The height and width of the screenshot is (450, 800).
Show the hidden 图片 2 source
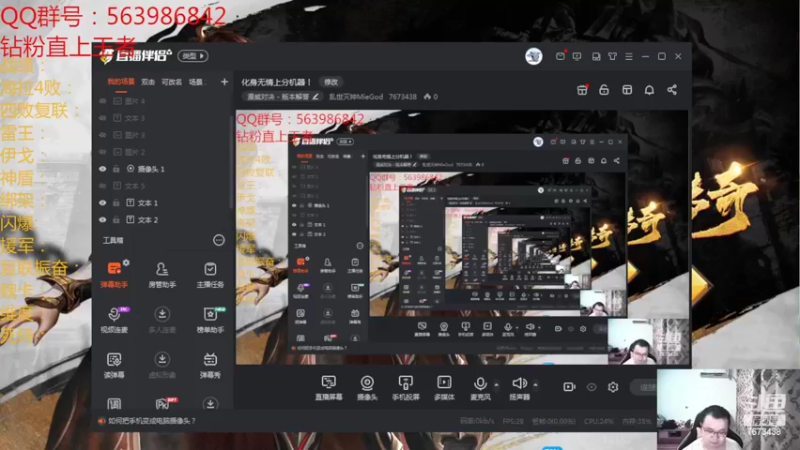(x=103, y=152)
